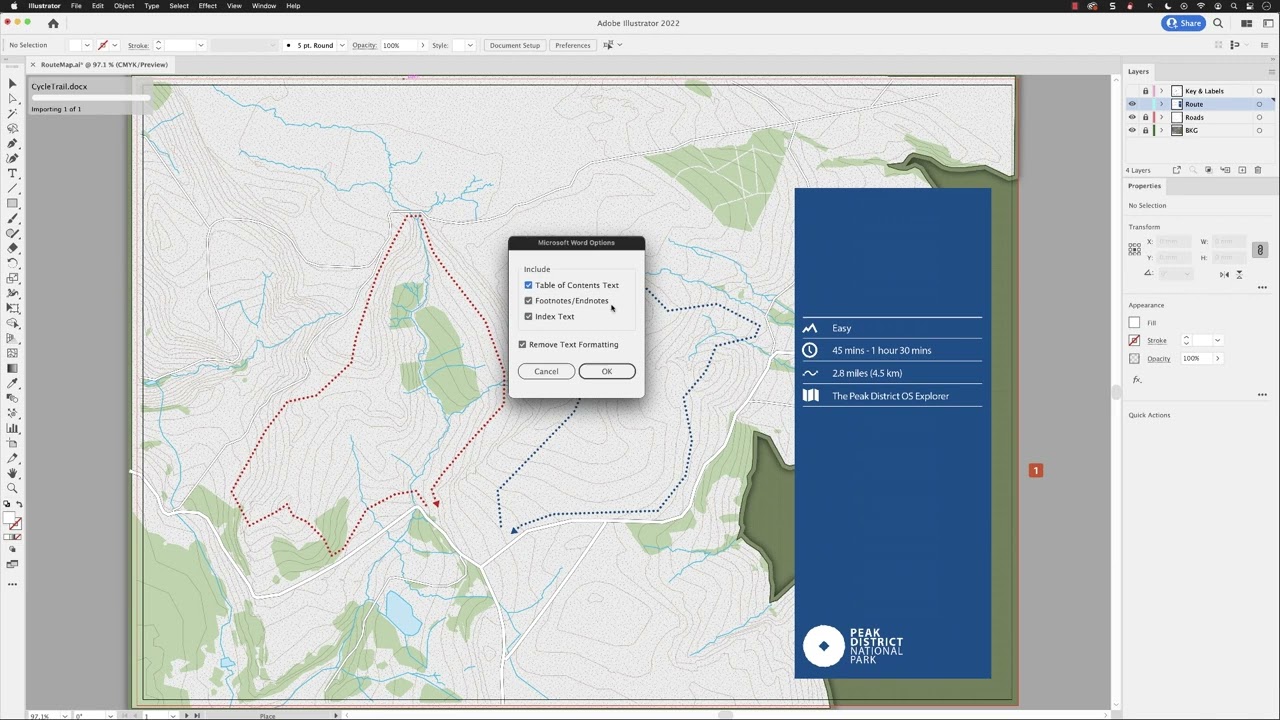Delete selected layer with trash icon
The image size is (1280, 720).
pos(1258,170)
